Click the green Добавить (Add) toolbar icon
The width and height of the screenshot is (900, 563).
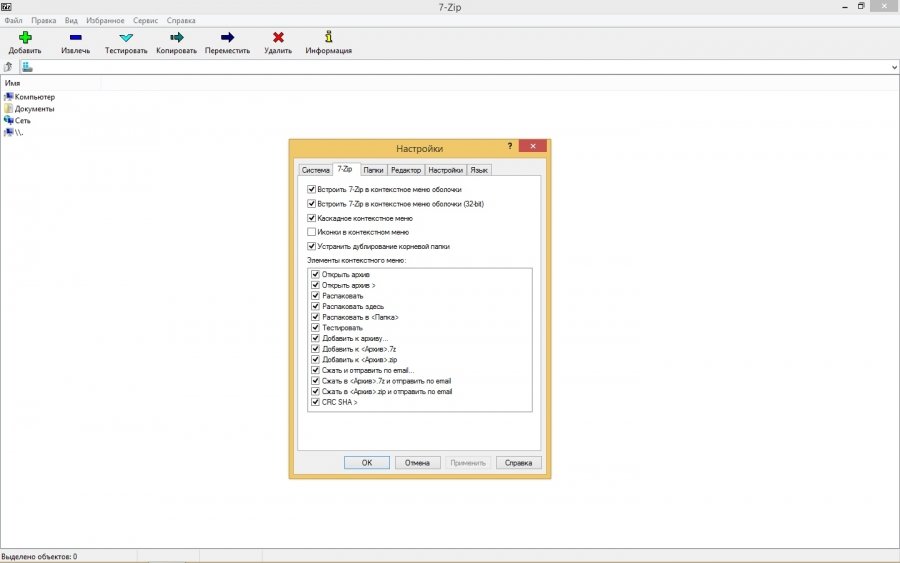[25, 37]
